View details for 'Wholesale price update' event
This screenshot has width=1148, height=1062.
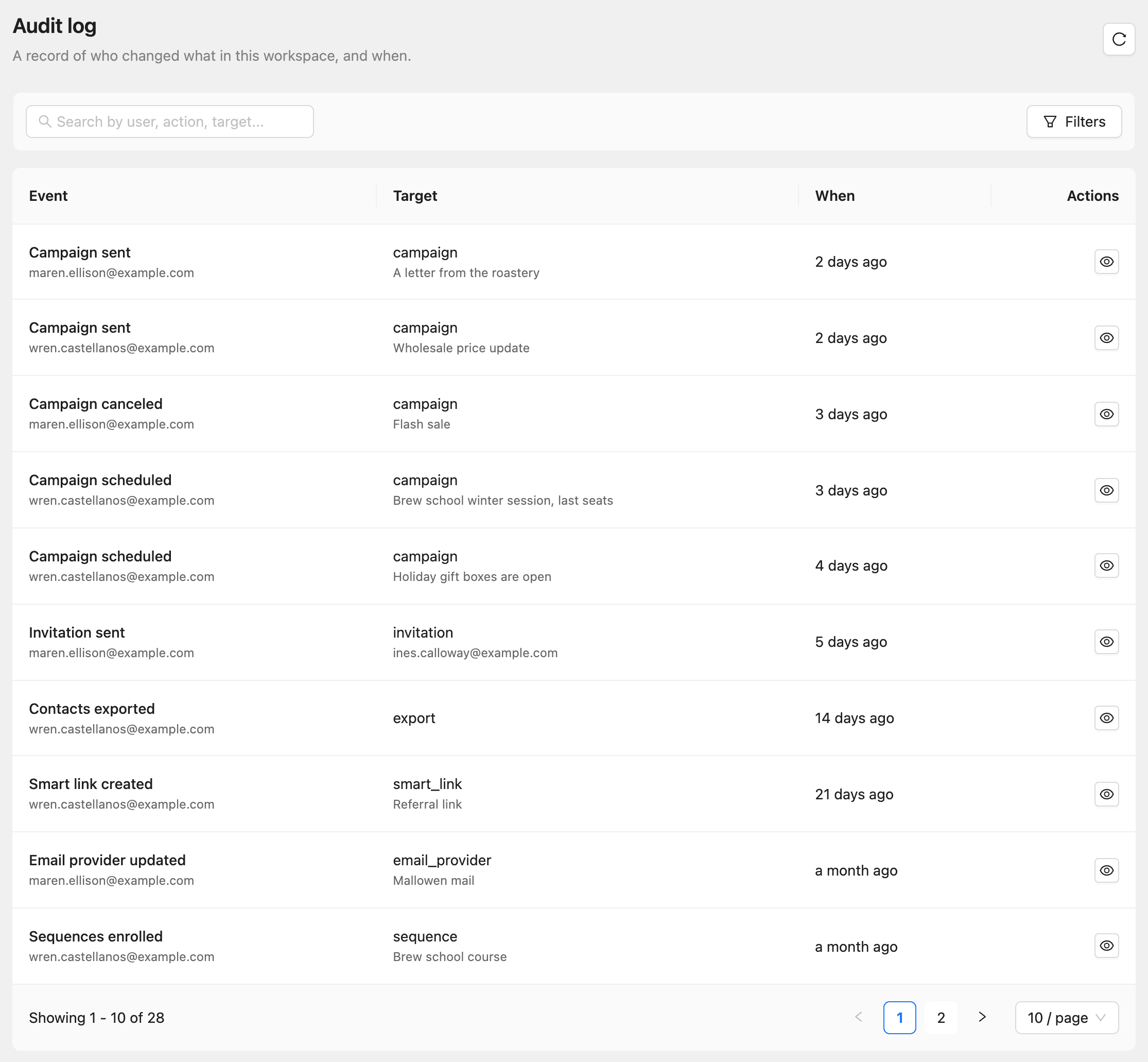[1106, 337]
